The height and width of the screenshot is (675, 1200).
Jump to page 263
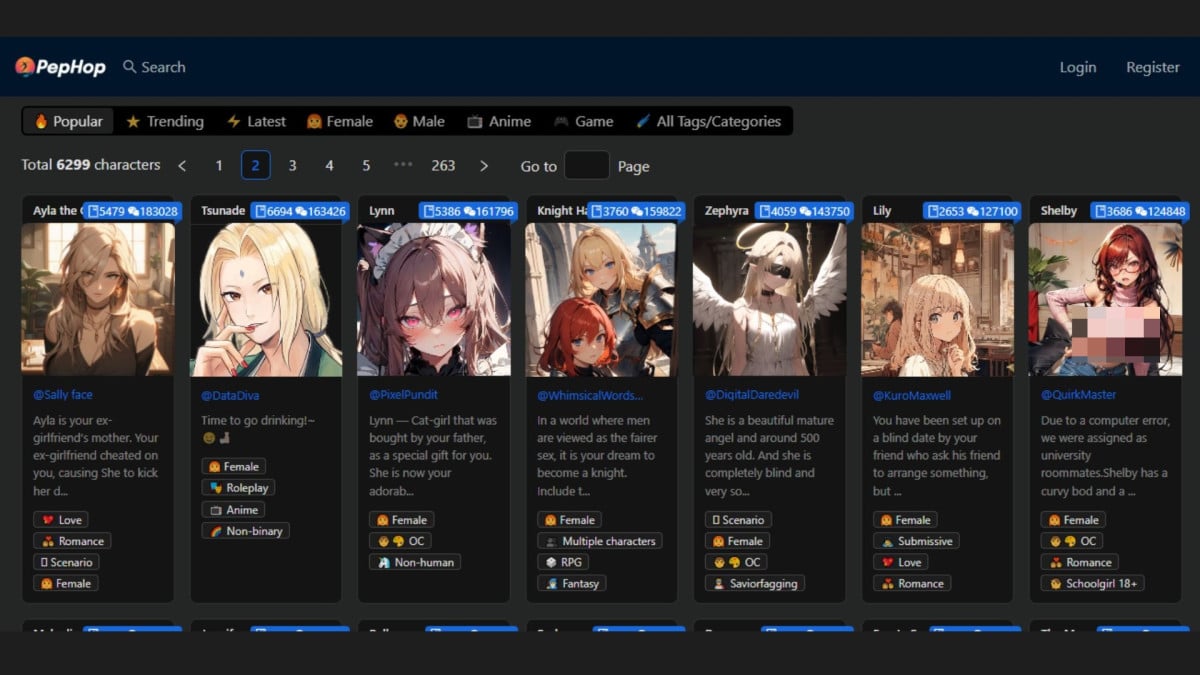point(443,166)
